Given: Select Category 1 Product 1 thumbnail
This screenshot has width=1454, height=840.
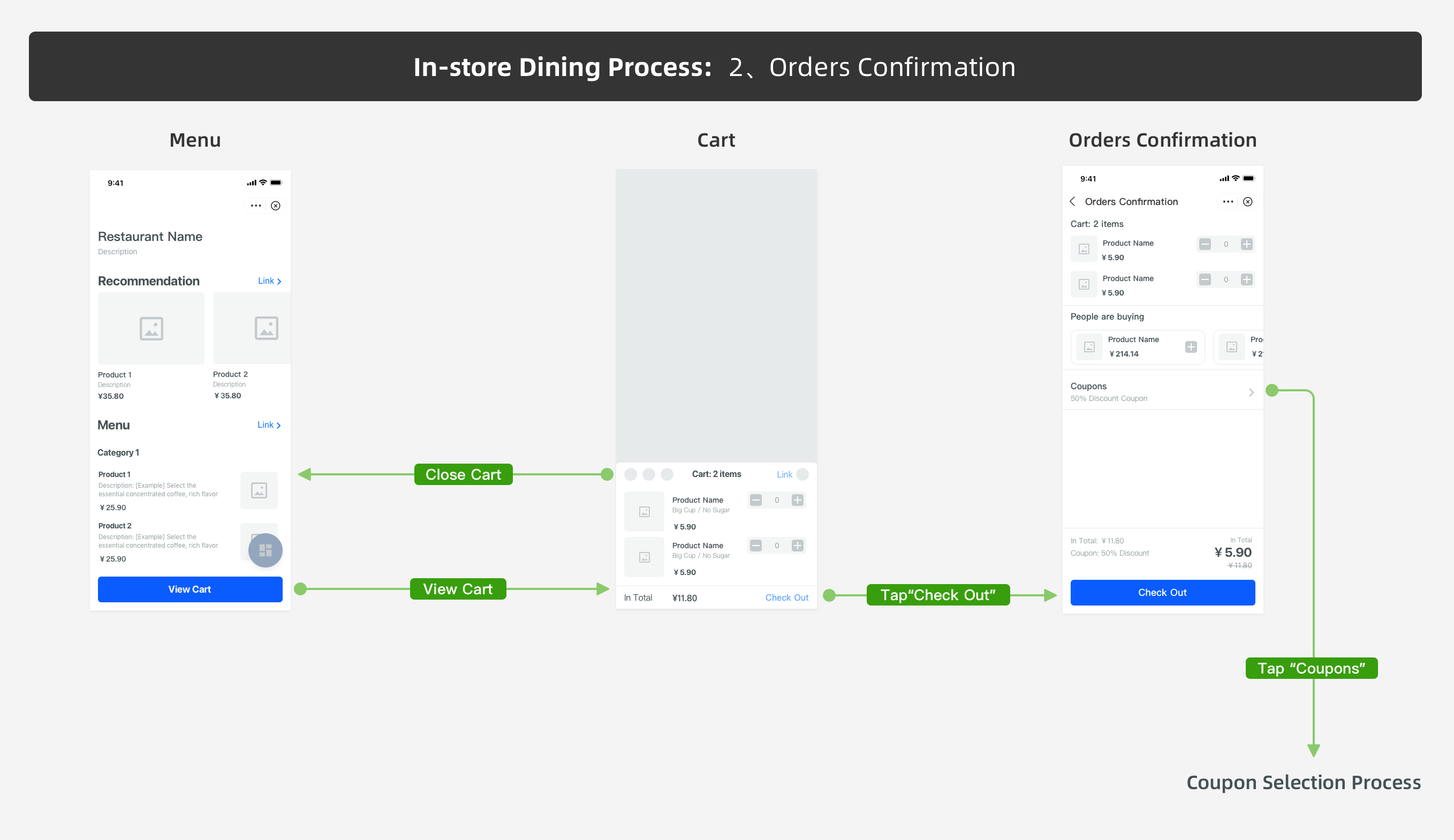Looking at the screenshot, I should coord(259,490).
